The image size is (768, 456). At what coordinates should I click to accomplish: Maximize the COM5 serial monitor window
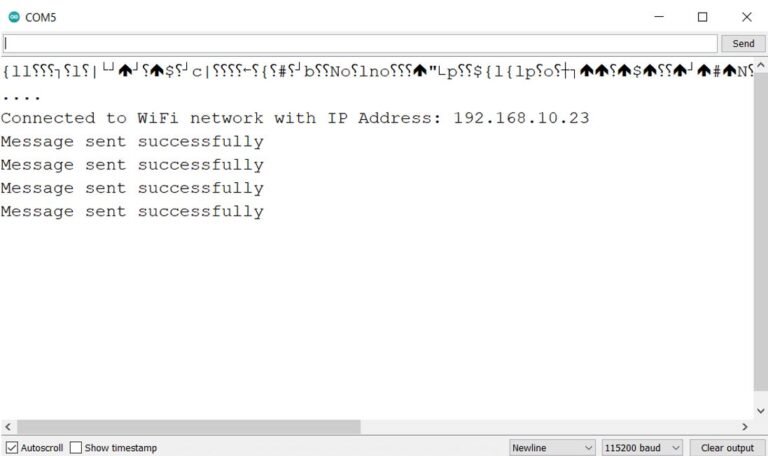[x=702, y=17]
